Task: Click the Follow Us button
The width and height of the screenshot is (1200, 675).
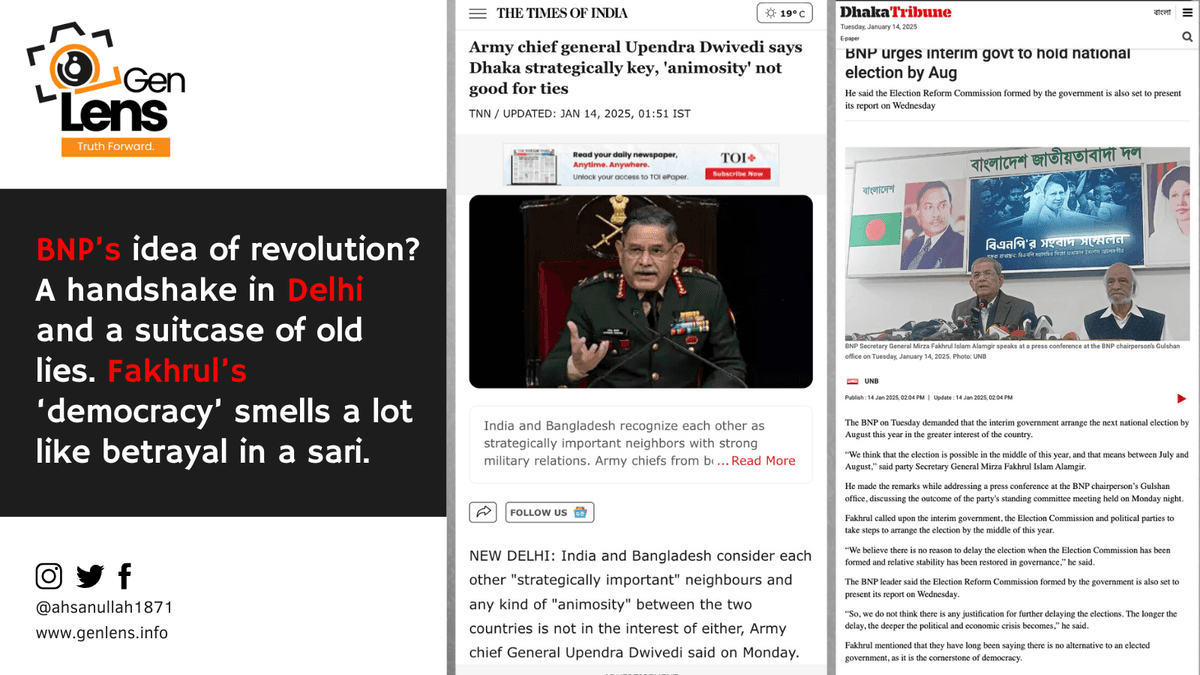Action: coord(549,512)
